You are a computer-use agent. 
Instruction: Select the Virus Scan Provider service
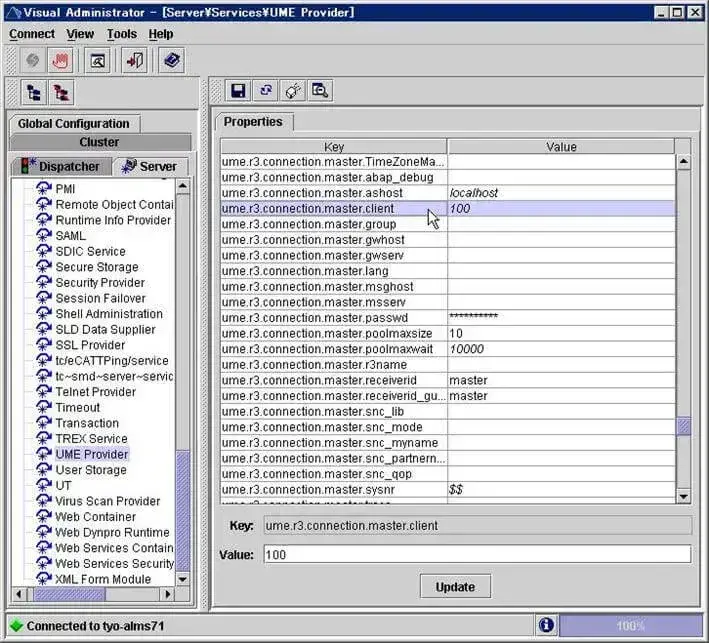tap(108, 501)
